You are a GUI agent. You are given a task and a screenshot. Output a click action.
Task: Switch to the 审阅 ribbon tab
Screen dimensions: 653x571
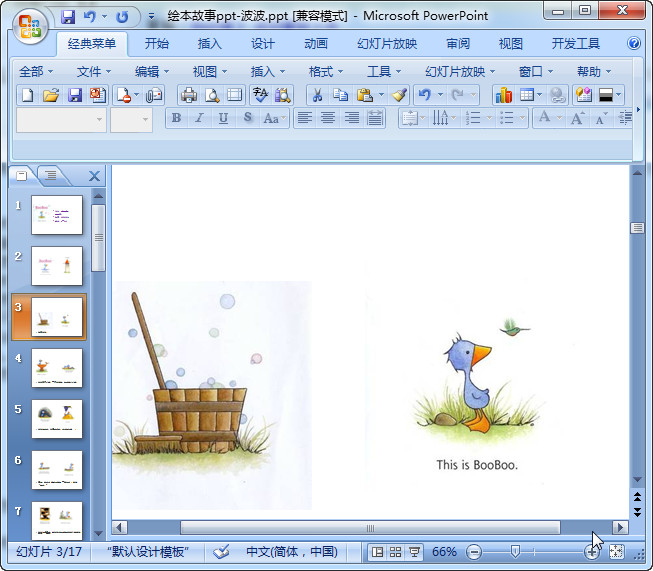(458, 44)
